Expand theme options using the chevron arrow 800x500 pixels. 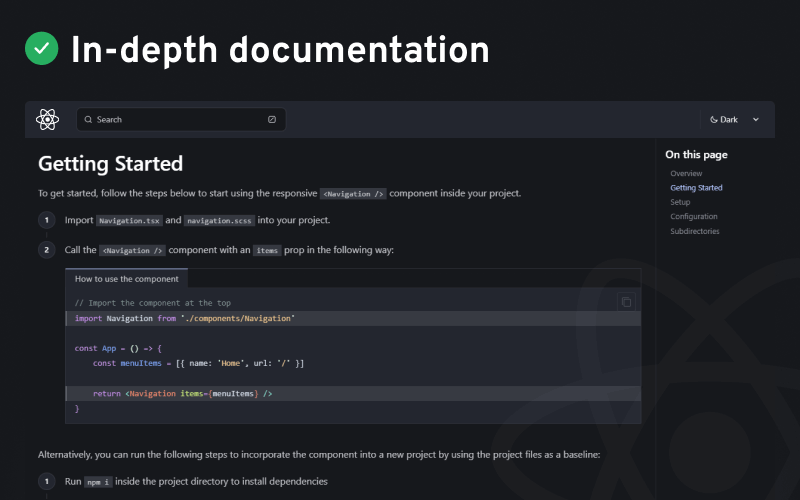[756, 120]
